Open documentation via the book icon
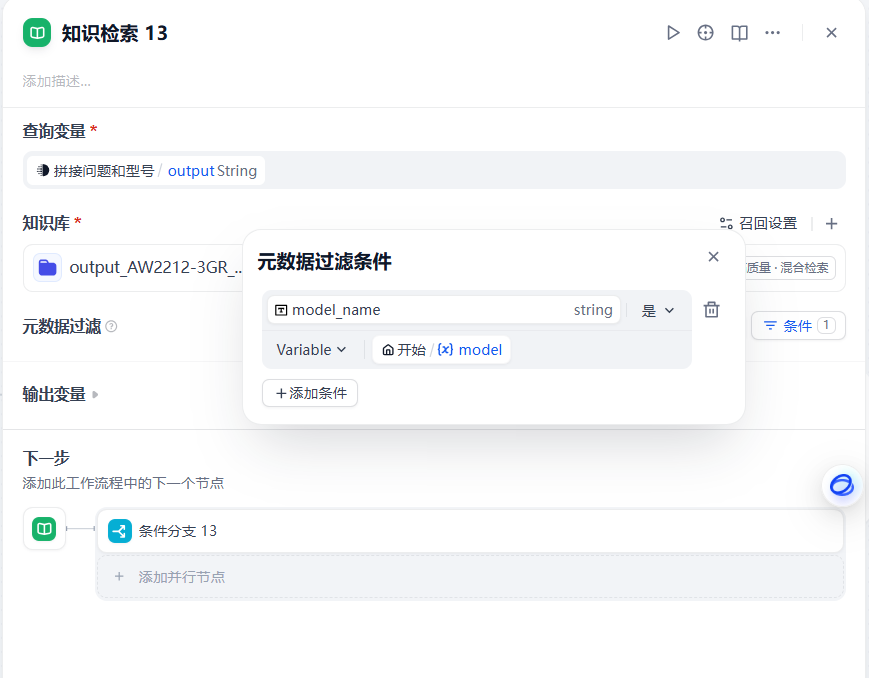 pyautogui.click(x=739, y=32)
